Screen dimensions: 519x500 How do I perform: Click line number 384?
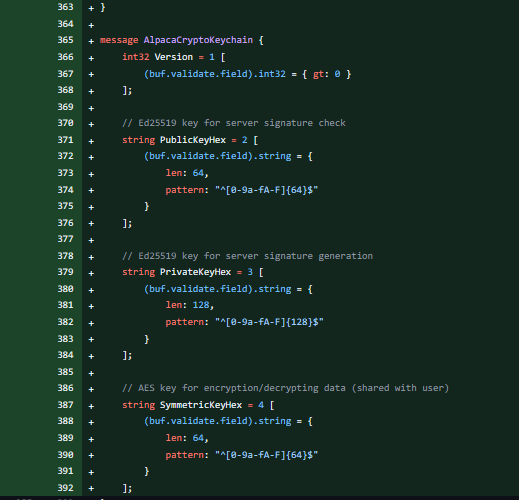click(x=65, y=355)
